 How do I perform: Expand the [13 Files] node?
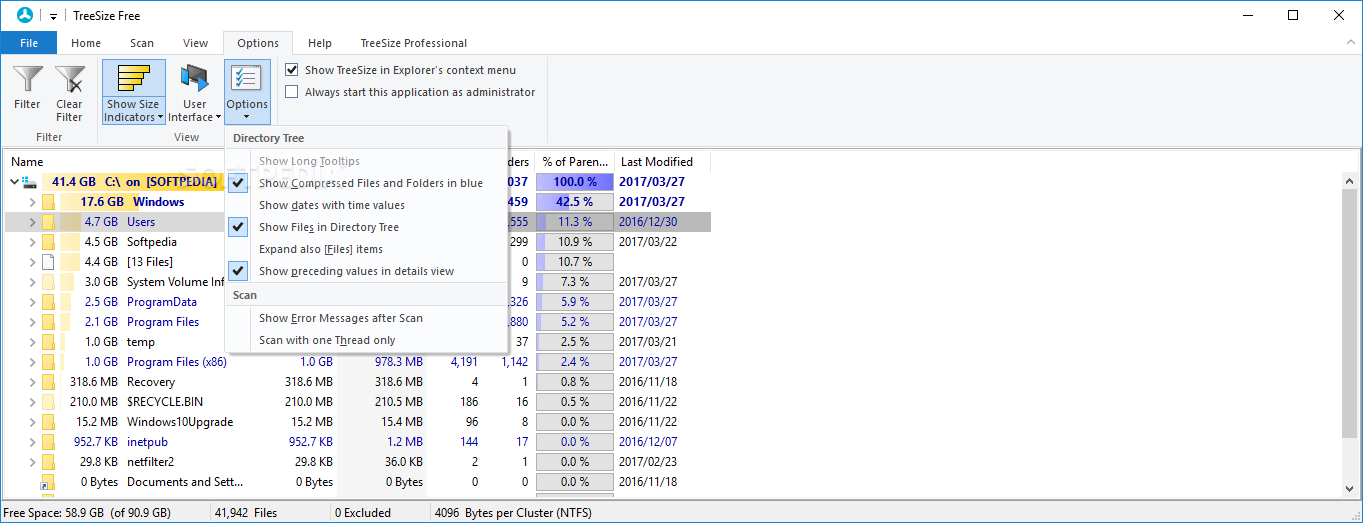pyautogui.click(x=32, y=262)
